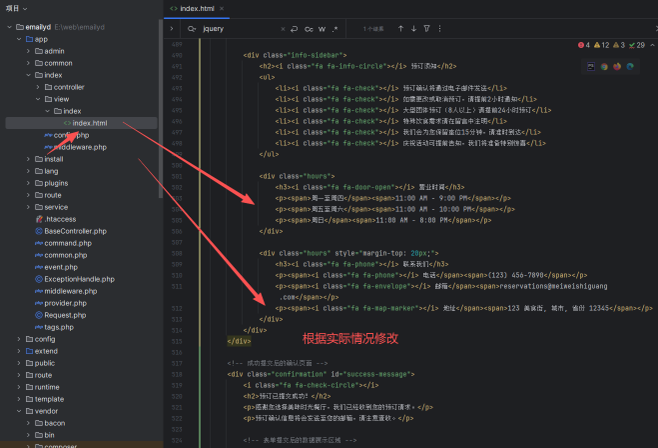Click the search history magnifier icon
Image resolution: width=658 pixels, height=448 pixels.
[191, 29]
